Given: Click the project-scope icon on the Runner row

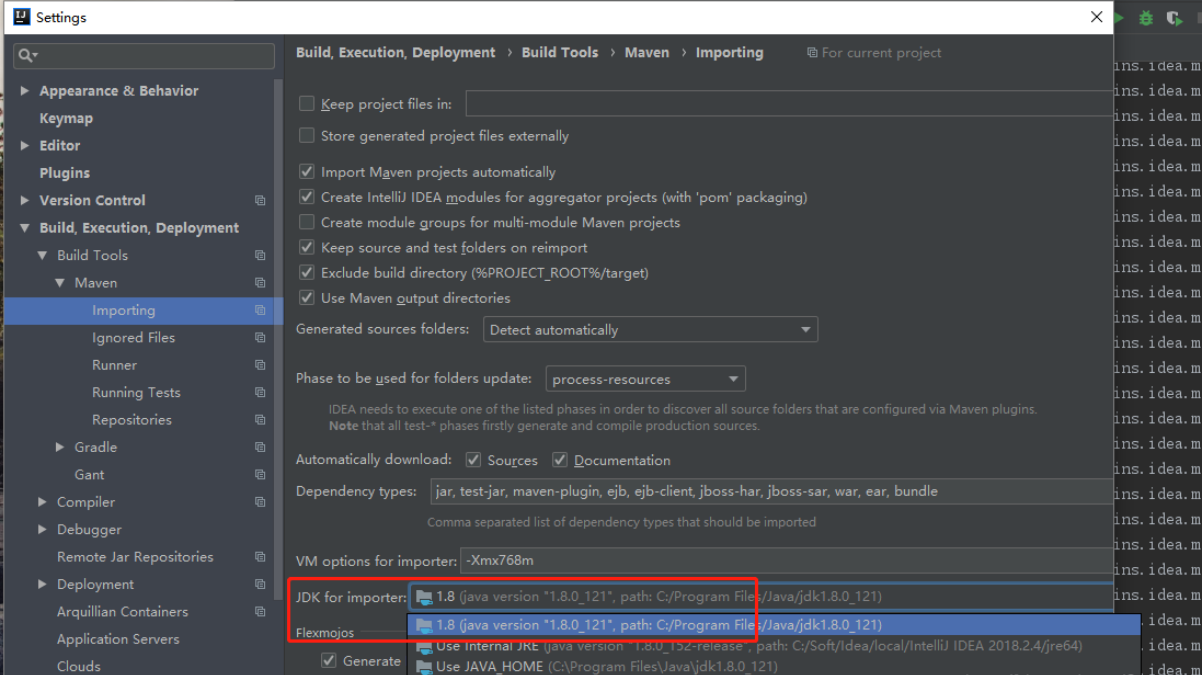Looking at the screenshot, I should [260, 366].
